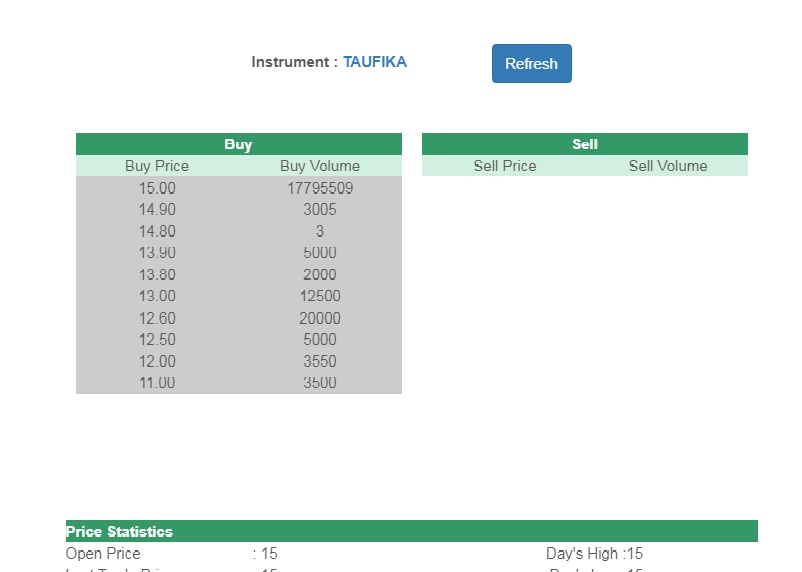
Task: Click the 15.00 buy price cell
Action: tap(157, 188)
